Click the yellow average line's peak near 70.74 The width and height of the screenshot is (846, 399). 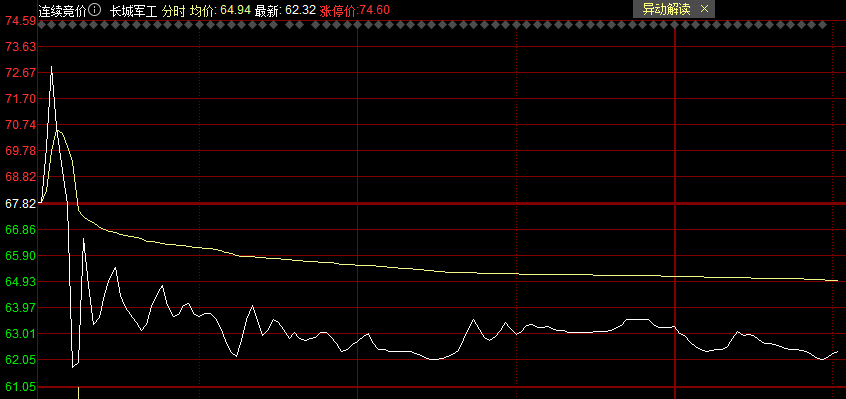click(x=57, y=130)
